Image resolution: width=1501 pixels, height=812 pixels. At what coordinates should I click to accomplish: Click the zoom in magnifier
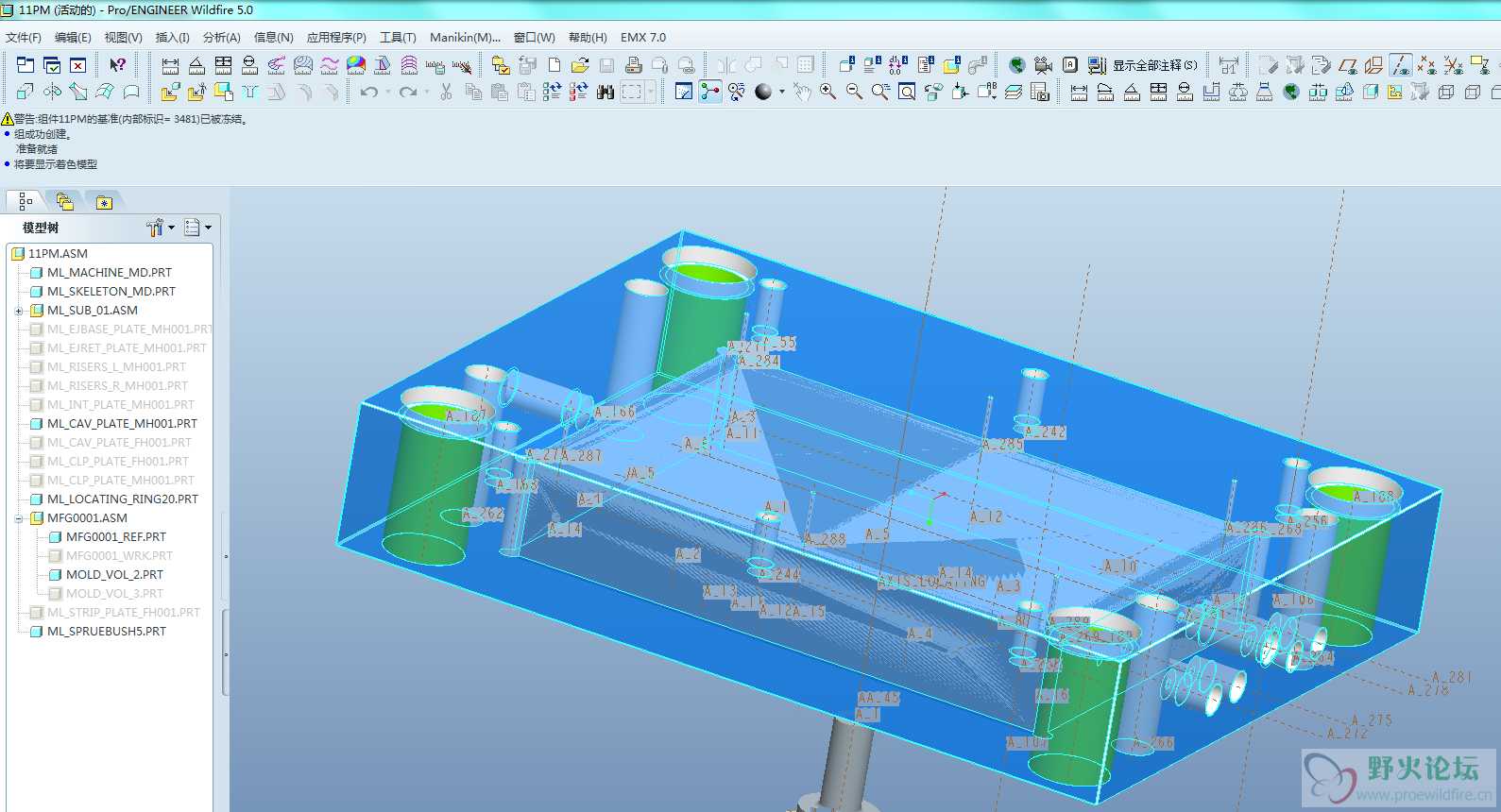pos(827,92)
